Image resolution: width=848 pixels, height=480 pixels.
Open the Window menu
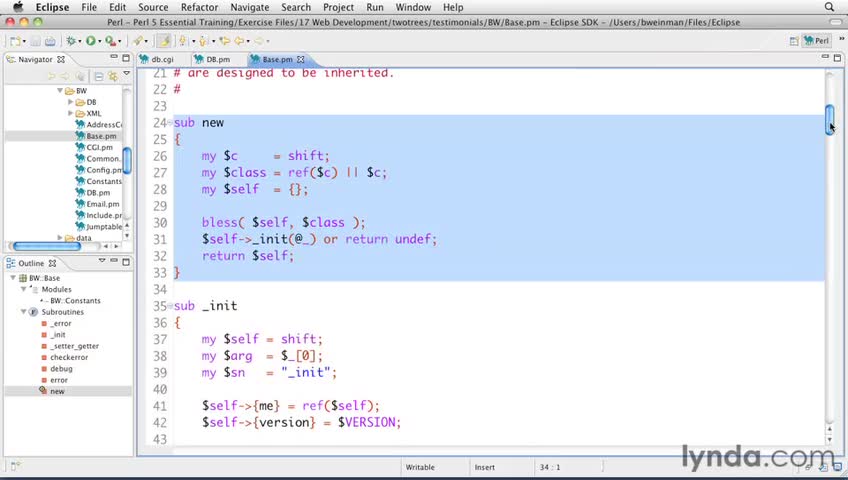pyautogui.click(x=413, y=8)
